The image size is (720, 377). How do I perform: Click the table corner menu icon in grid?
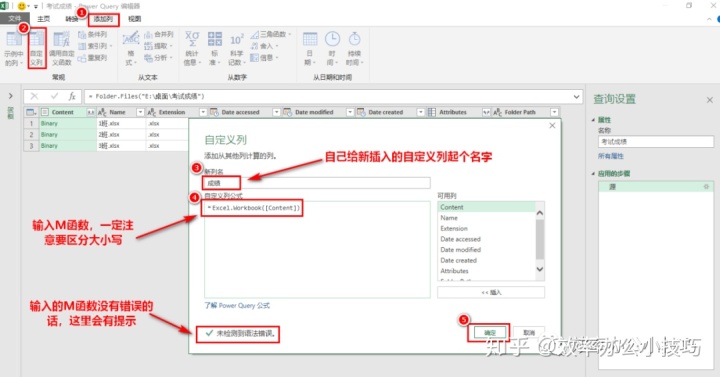click(31, 112)
